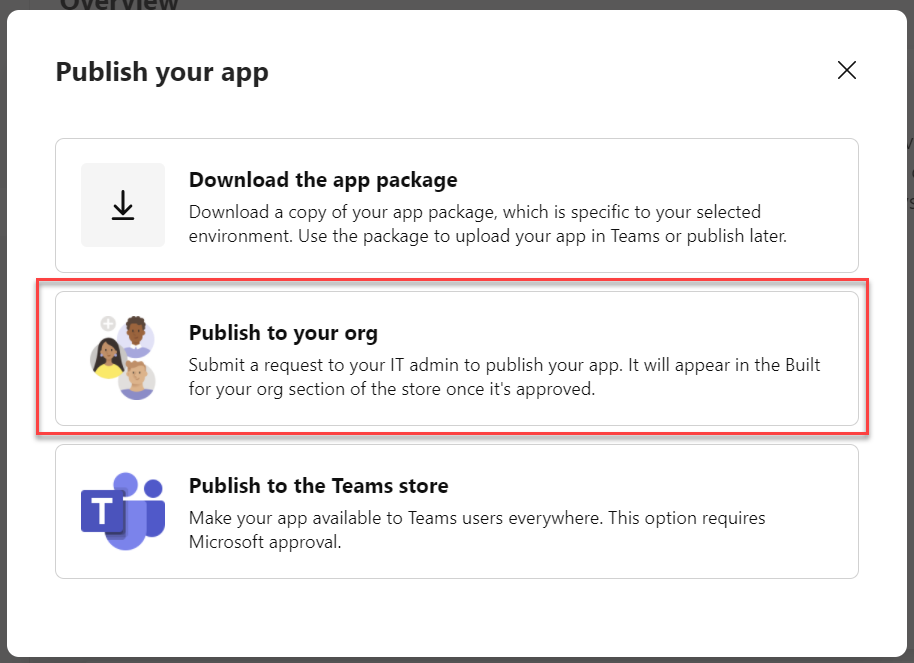Click the text "Submit a request to your IT admin"

click(335, 365)
